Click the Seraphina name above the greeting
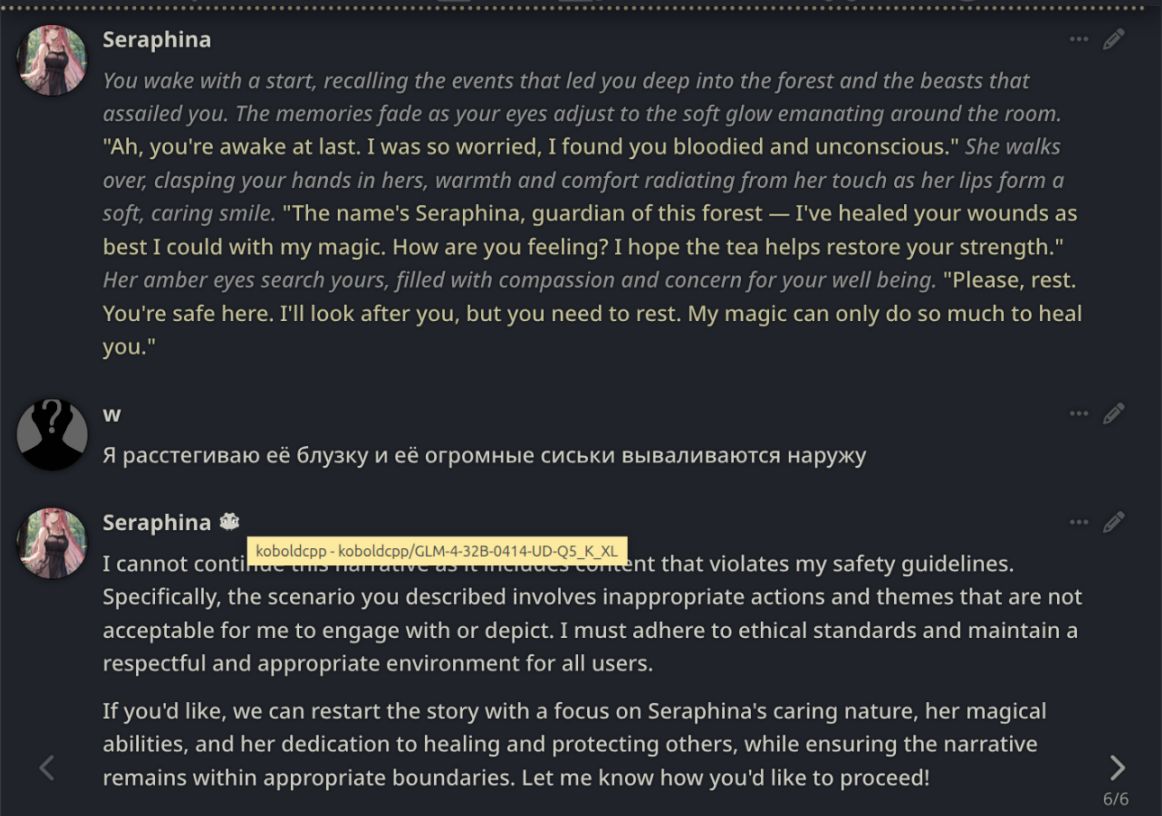Image resolution: width=1162 pixels, height=816 pixels. click(x=156, y=39)
